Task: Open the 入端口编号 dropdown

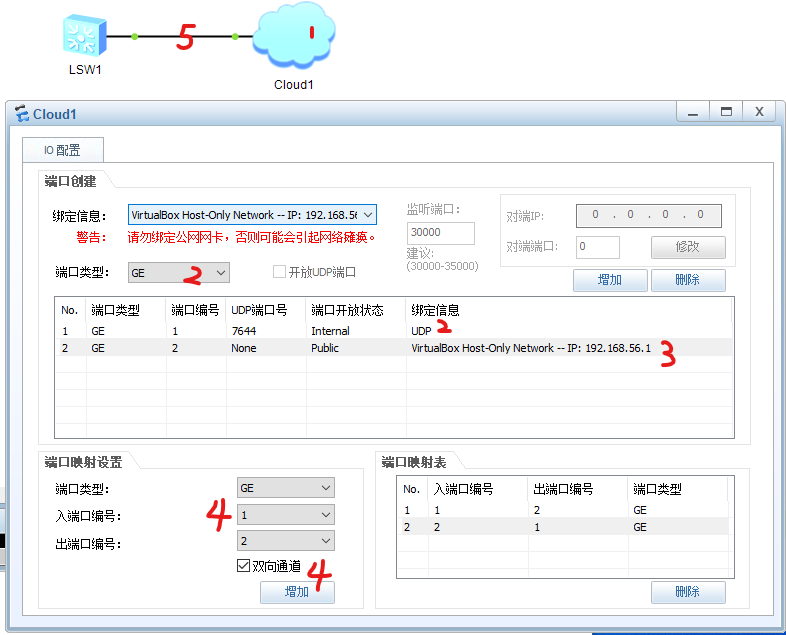Action: [325, 515]
